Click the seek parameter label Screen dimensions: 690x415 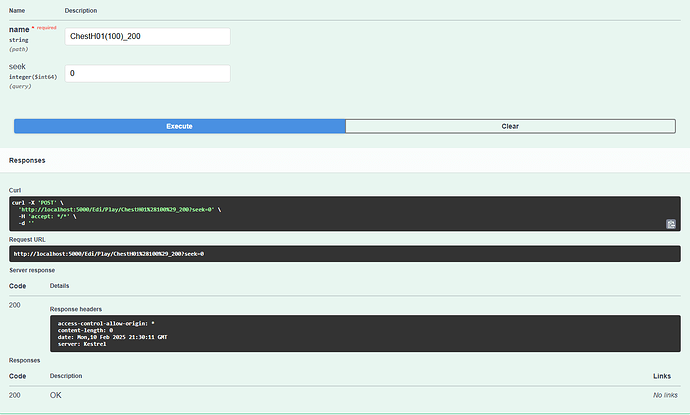pyautogui.click(x=17, y=66)
